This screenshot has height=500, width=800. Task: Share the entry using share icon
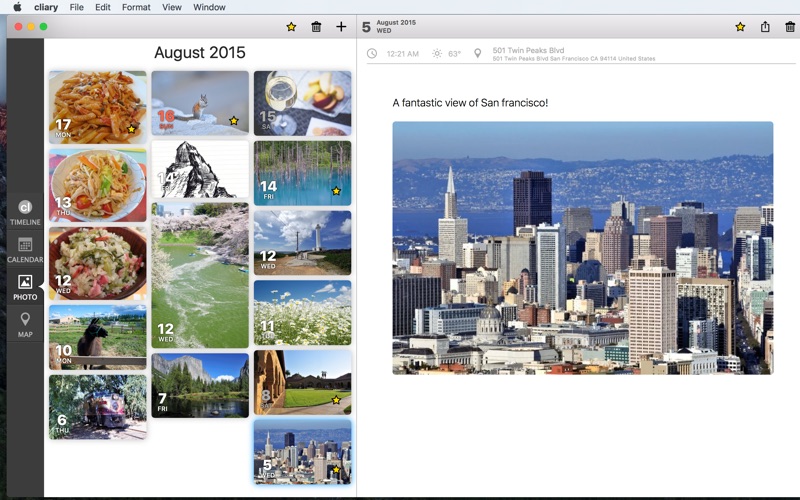[765, 27]
